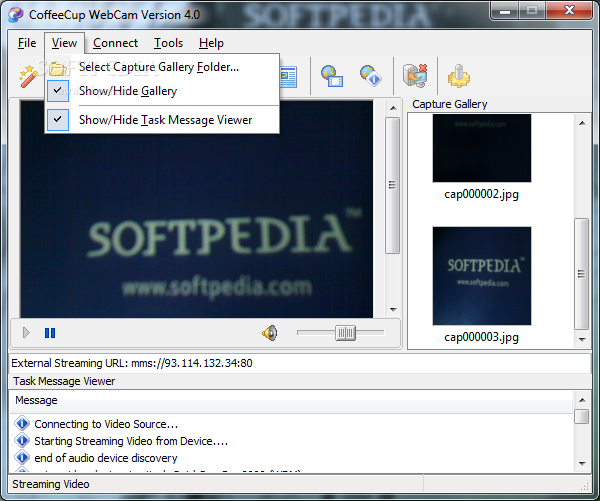Select Starting Streaming Video from Device message

tap(131, 441)
